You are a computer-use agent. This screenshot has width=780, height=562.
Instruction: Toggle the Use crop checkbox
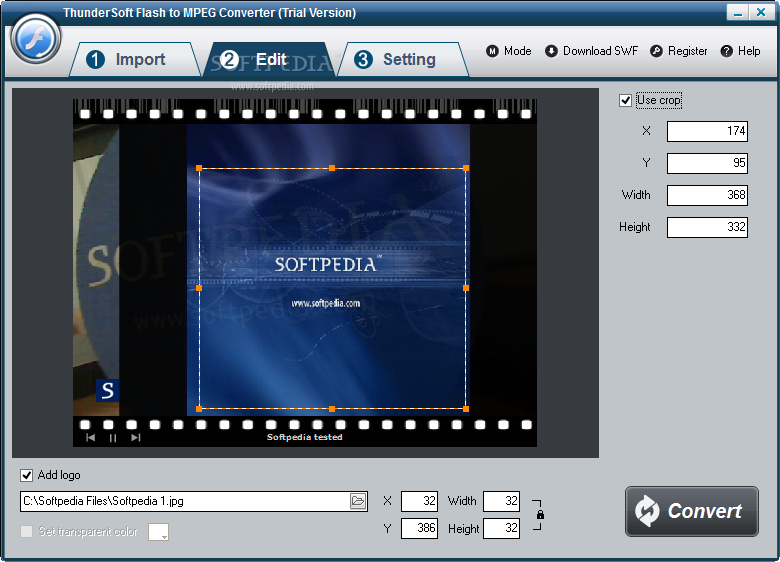click(625, 100)
